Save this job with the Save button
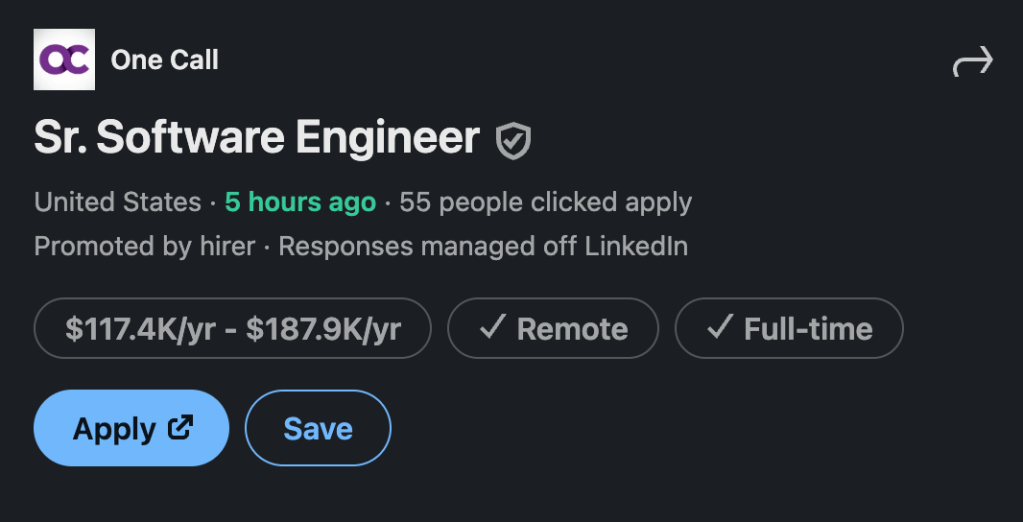Viewport: 1023px width, 522px height. [318, 429]
